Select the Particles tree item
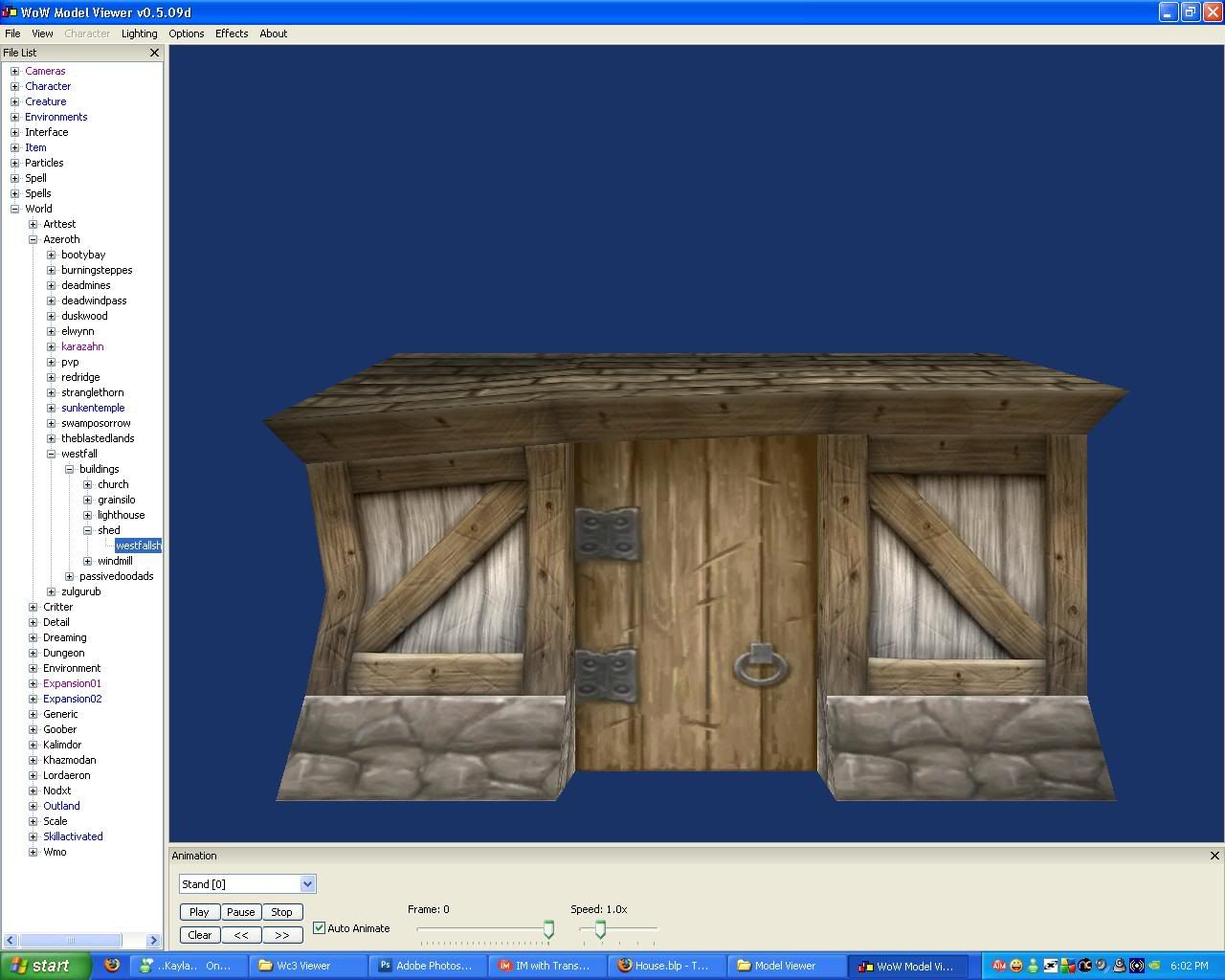 click(x=44, y=163)
